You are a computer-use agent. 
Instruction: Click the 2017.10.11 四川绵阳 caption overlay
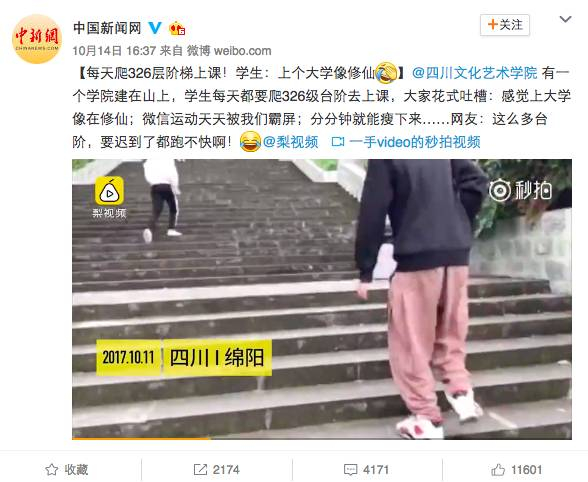click(x=184, y=357)
